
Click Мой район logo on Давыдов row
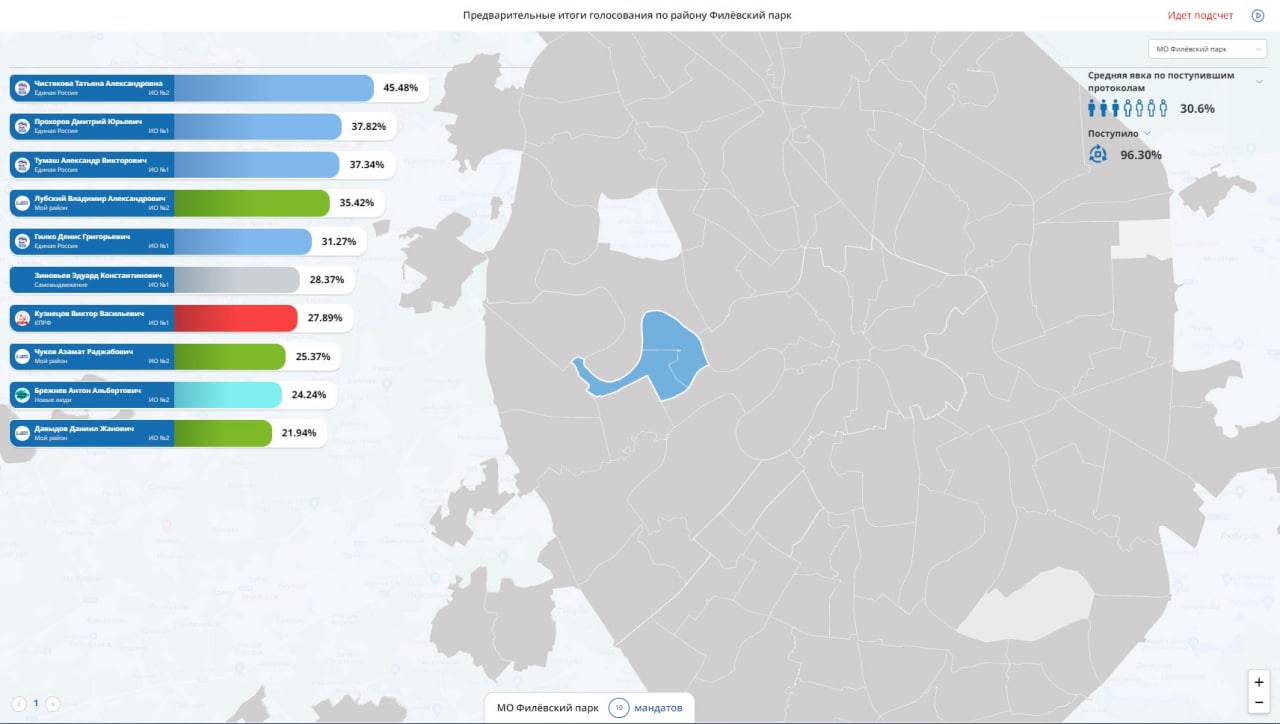[x=22, y=433]
